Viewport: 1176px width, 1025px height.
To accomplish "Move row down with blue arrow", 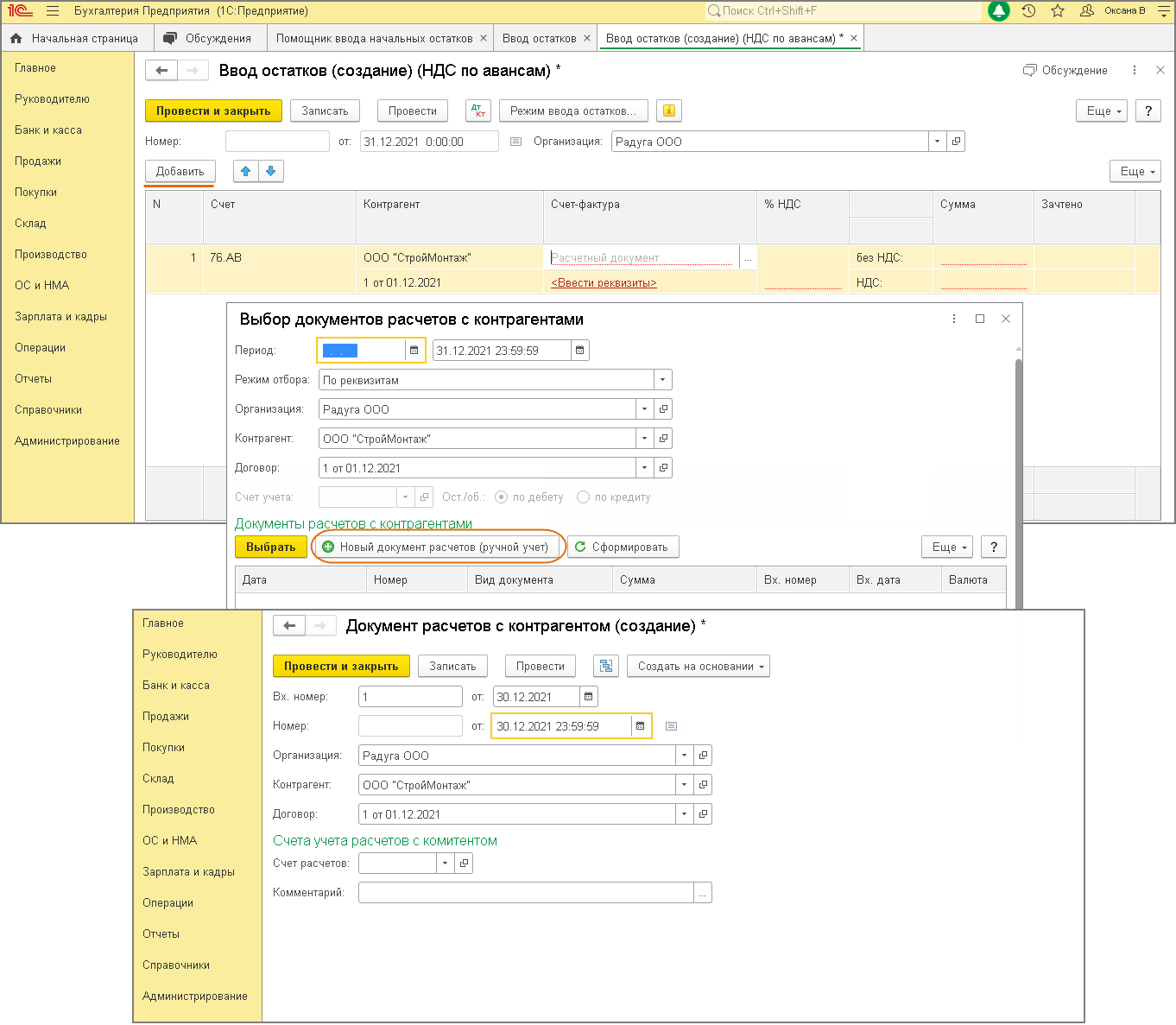I will coord(270,171).
